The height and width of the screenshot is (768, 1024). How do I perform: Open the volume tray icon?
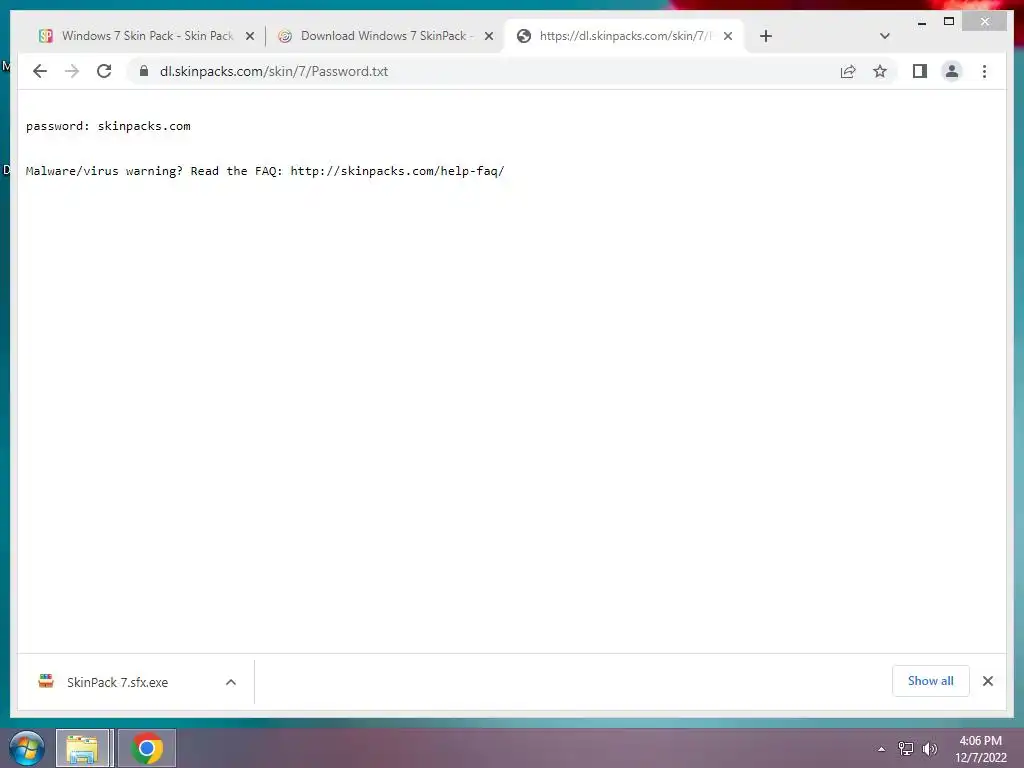click(x=929, y=748)
